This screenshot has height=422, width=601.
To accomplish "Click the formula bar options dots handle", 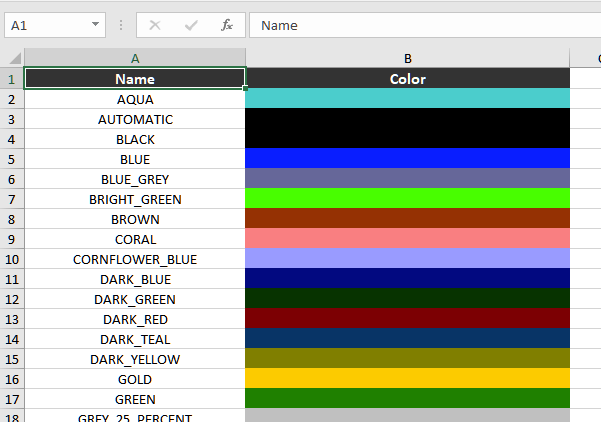I will point(121,25).
